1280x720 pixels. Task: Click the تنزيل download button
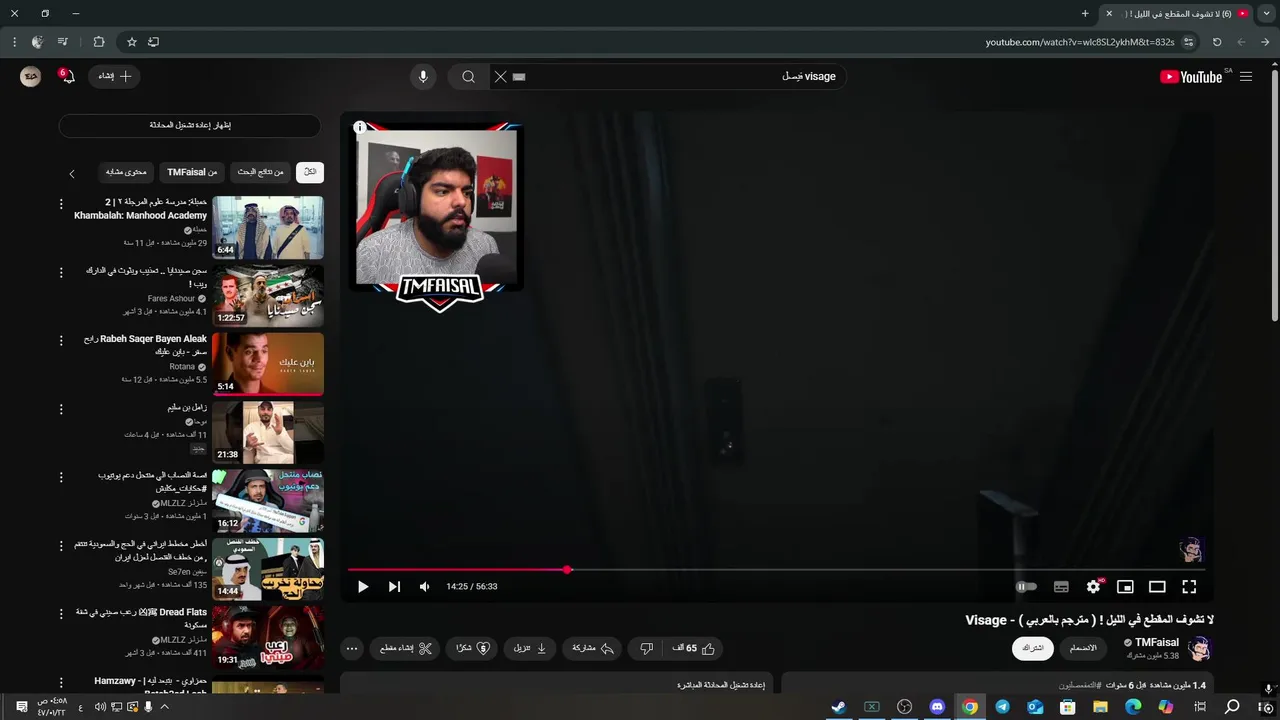pyautogui.click(x=530, y=648)
